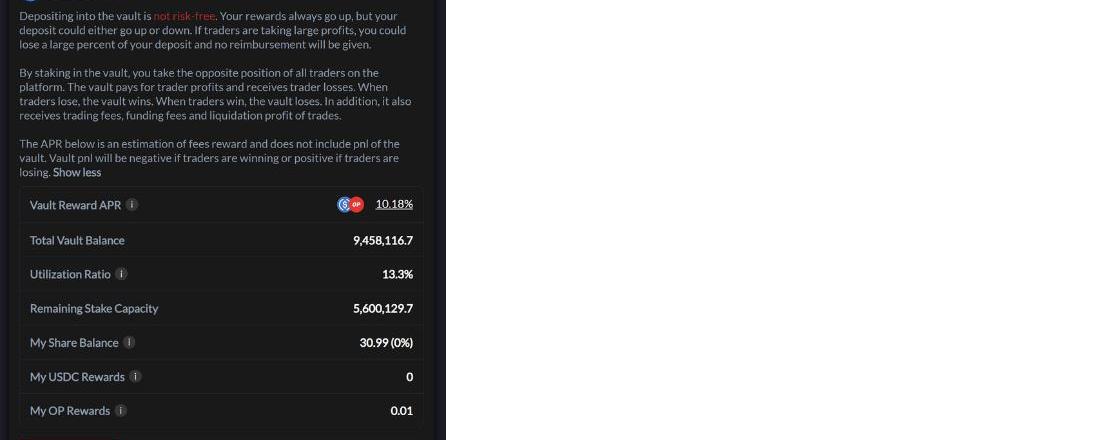1100x440 pixels.
Task: Click the info icon beside Vault Reward APR
Action: 132,205
